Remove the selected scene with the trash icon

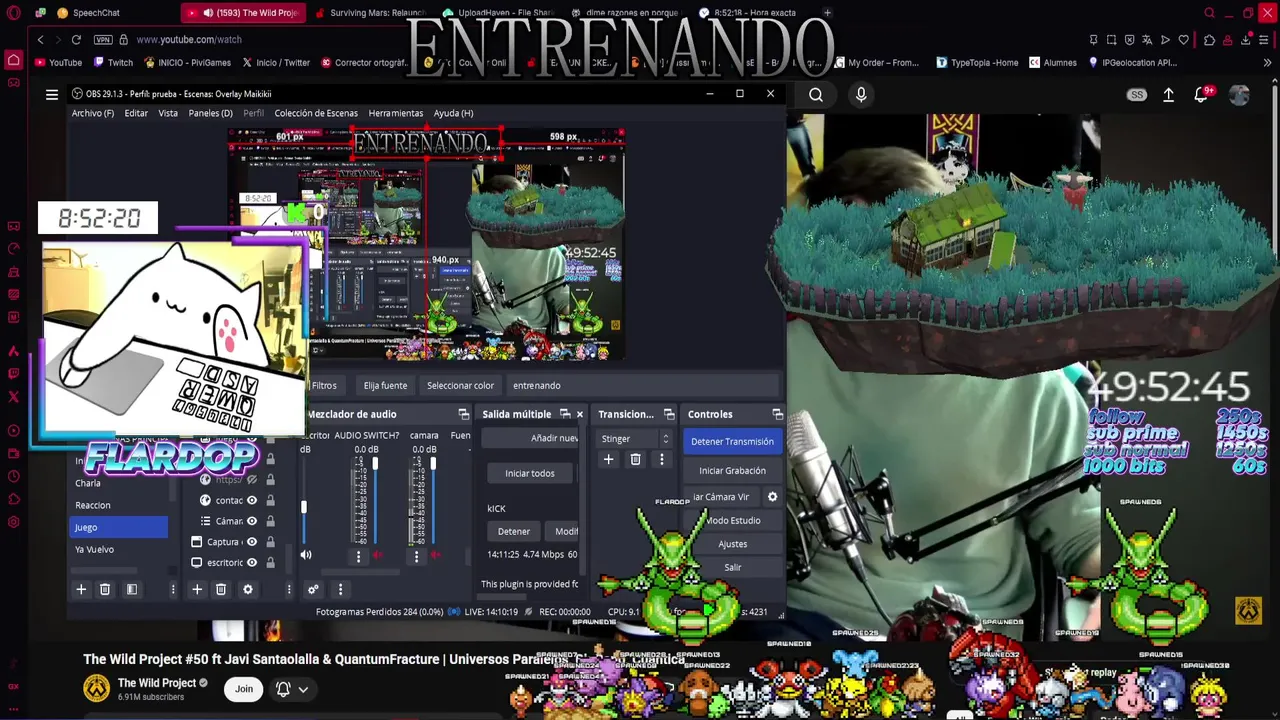tap(105, 589)
